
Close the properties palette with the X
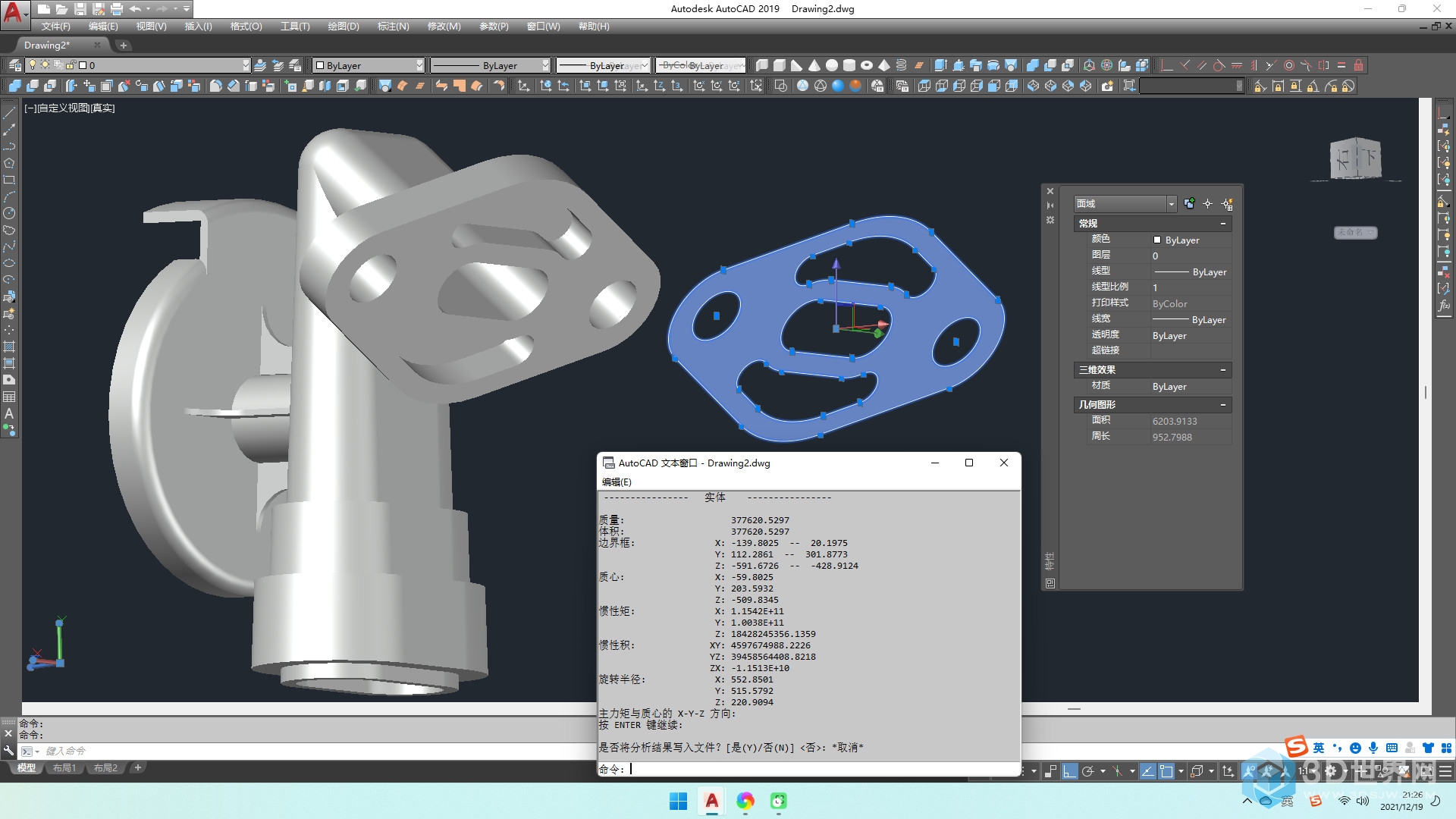pos(1050,191)
